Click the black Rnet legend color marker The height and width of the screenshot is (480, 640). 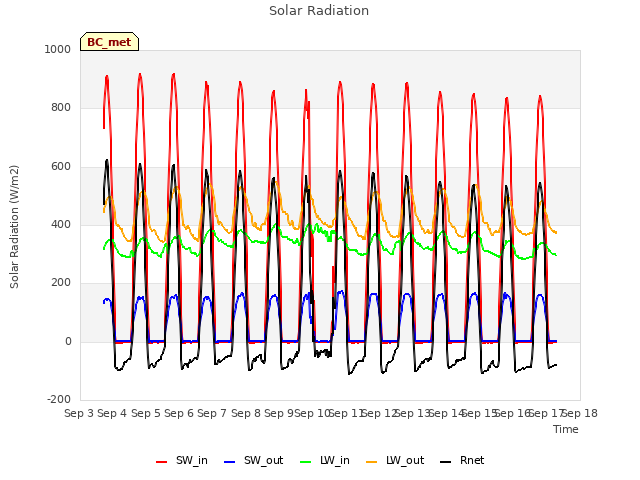tap(446, 462)
